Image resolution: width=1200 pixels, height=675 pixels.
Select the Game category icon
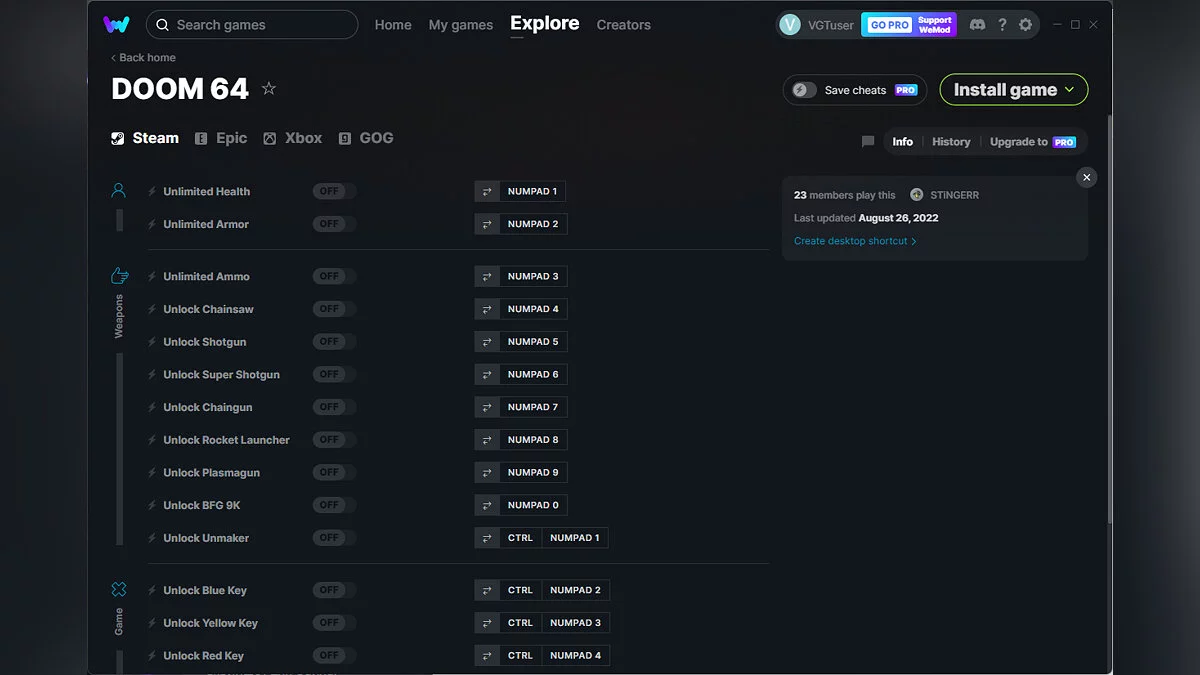(x=119, y=589)
